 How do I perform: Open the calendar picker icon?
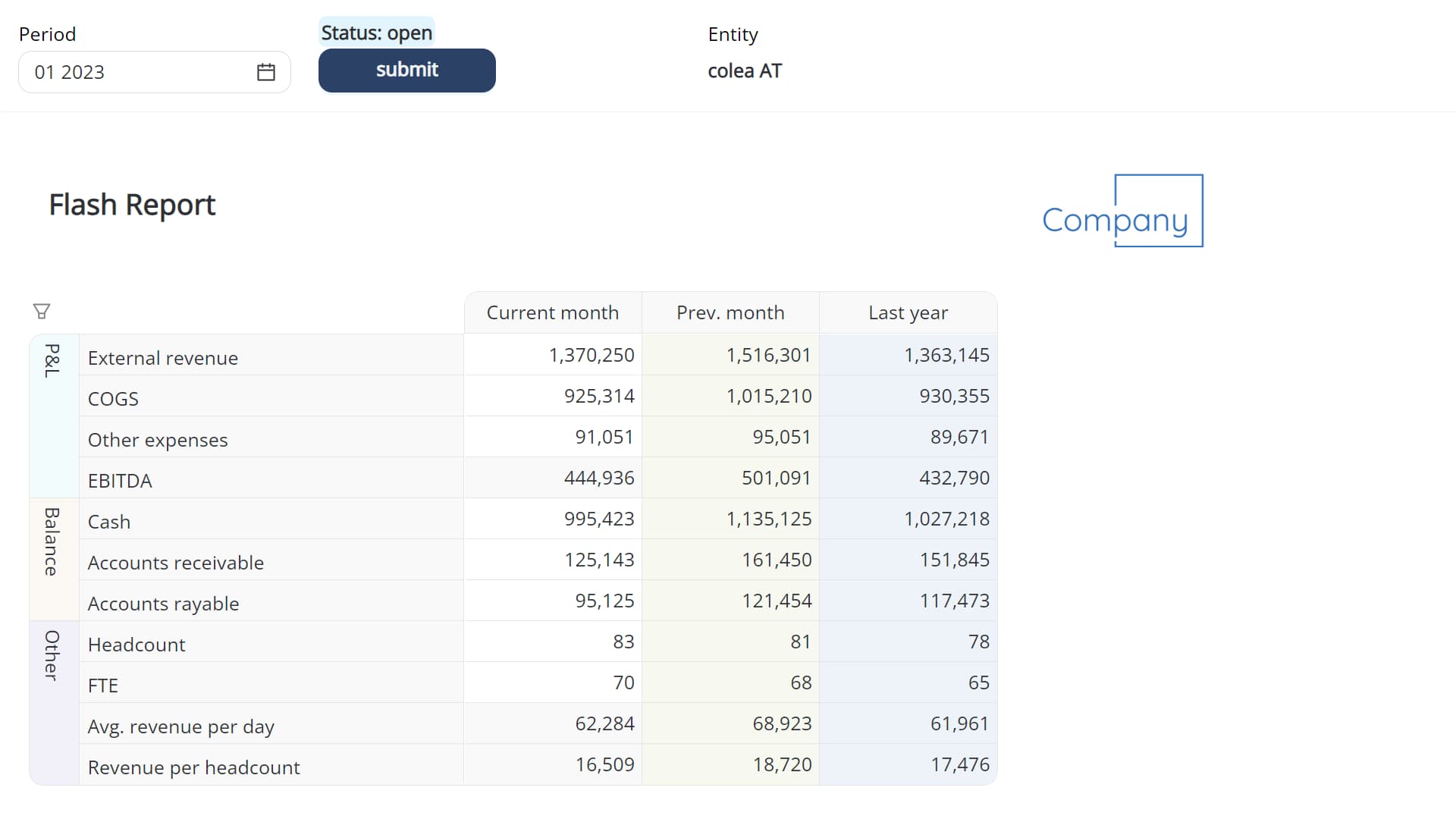pyautogui.click(x=265, y=72)
